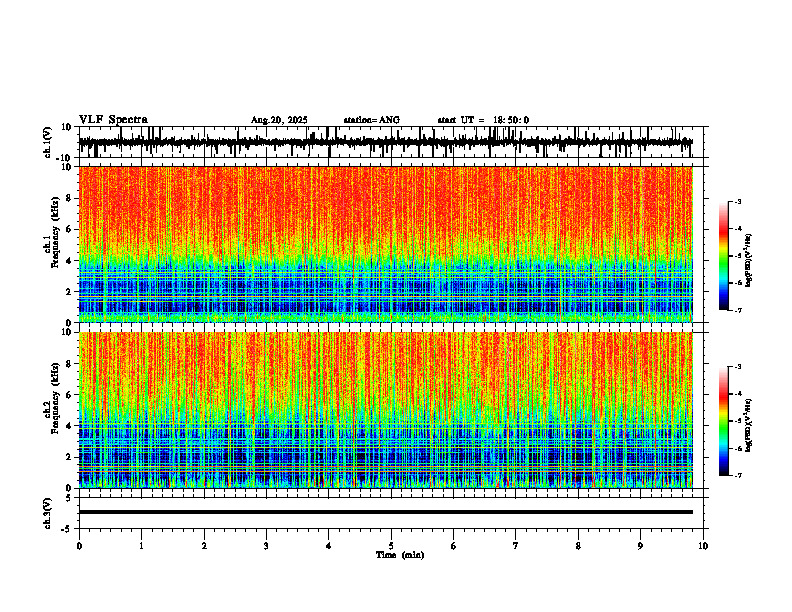This screenshot has height=612, width=792.
Task: Click the 2 kHz tick on ch.1 frequency axis
Action: [x=69, y=292]
